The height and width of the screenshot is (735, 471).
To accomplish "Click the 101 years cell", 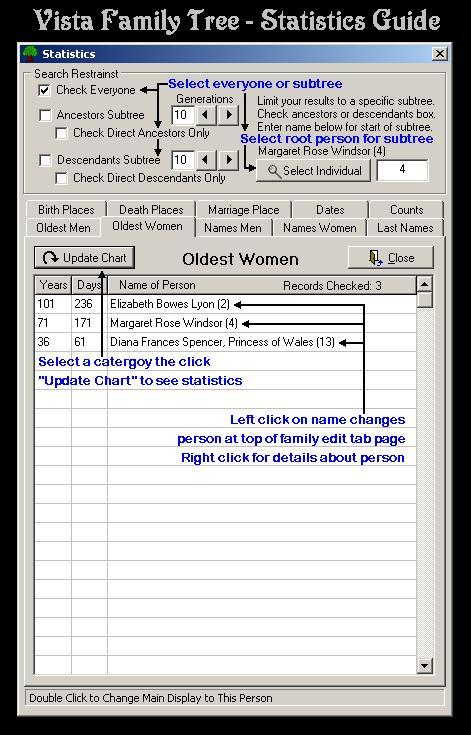I will pos(53,304).
